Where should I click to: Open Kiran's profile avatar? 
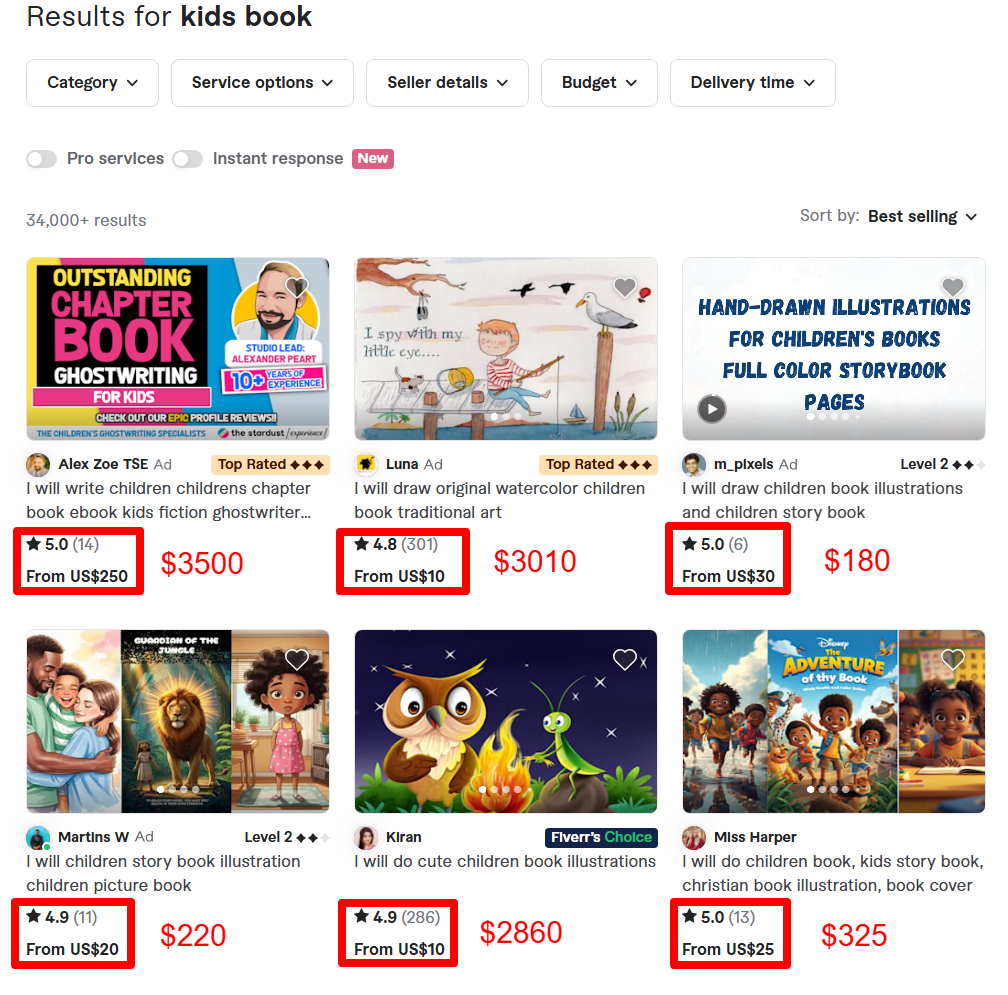[366, 837]
